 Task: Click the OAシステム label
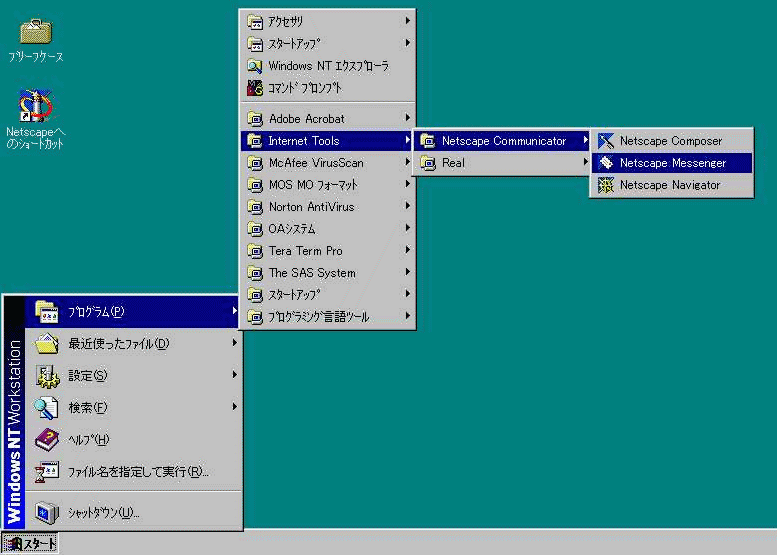point(292,229)
